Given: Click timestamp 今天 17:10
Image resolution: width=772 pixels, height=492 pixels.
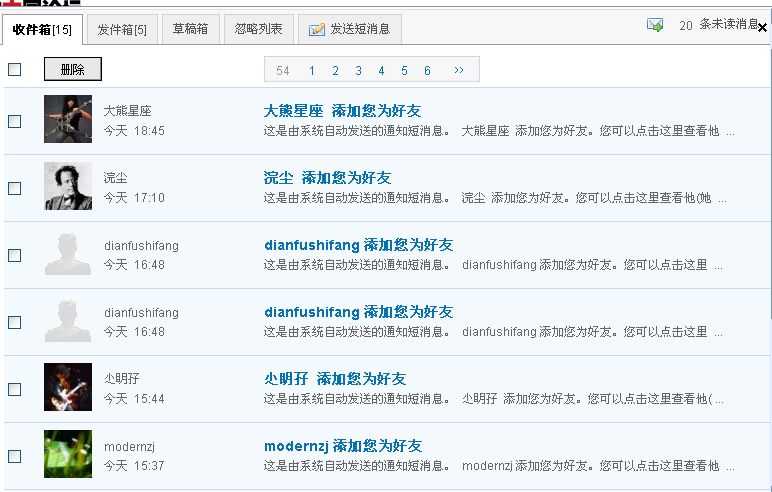Looking at the screenshot, I should click(x=134, y=198).
